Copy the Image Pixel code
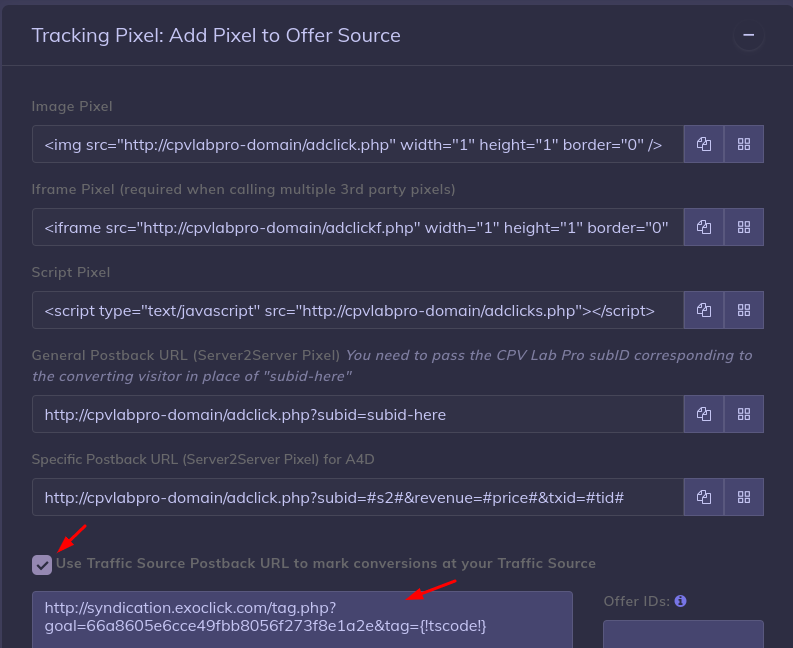This screenshot has width=793, height=648. pyautogui.click(x=704, y=144)
